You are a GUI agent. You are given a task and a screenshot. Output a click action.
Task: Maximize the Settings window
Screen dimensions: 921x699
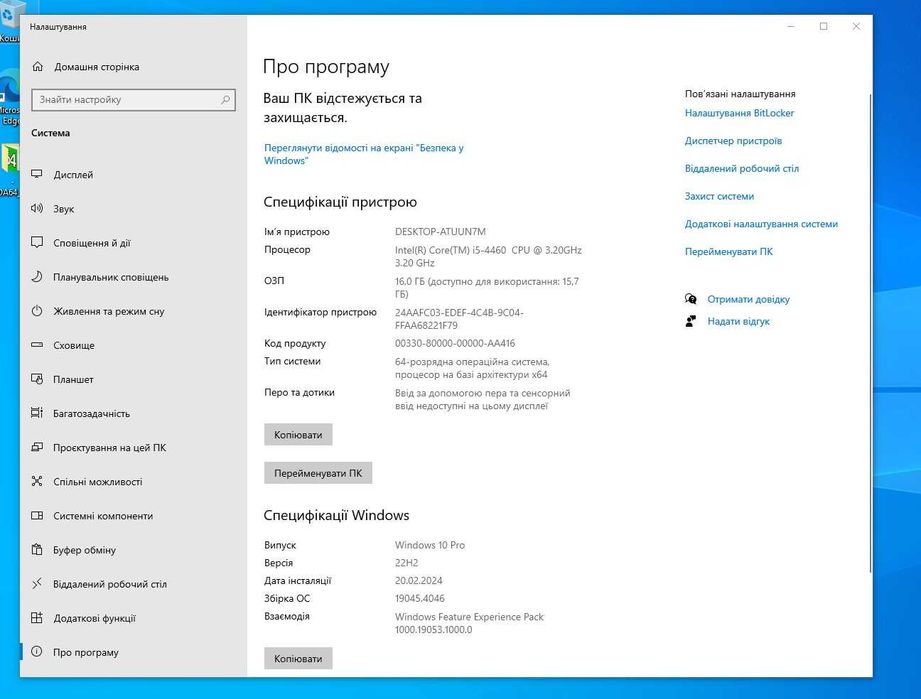coord(823,26)
